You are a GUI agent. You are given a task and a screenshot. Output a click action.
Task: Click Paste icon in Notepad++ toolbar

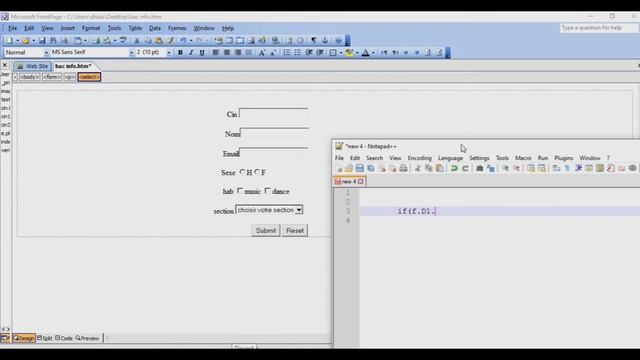click(440, 168)
